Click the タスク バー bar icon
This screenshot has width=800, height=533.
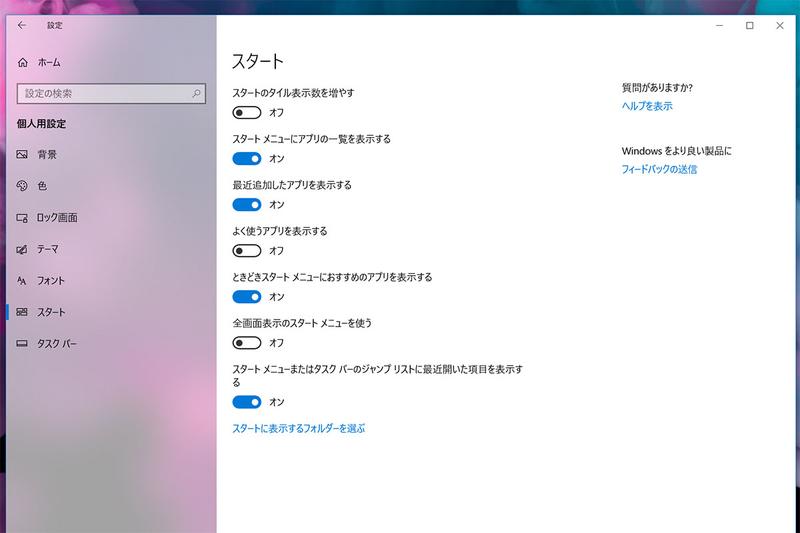(x=22, y=344)
